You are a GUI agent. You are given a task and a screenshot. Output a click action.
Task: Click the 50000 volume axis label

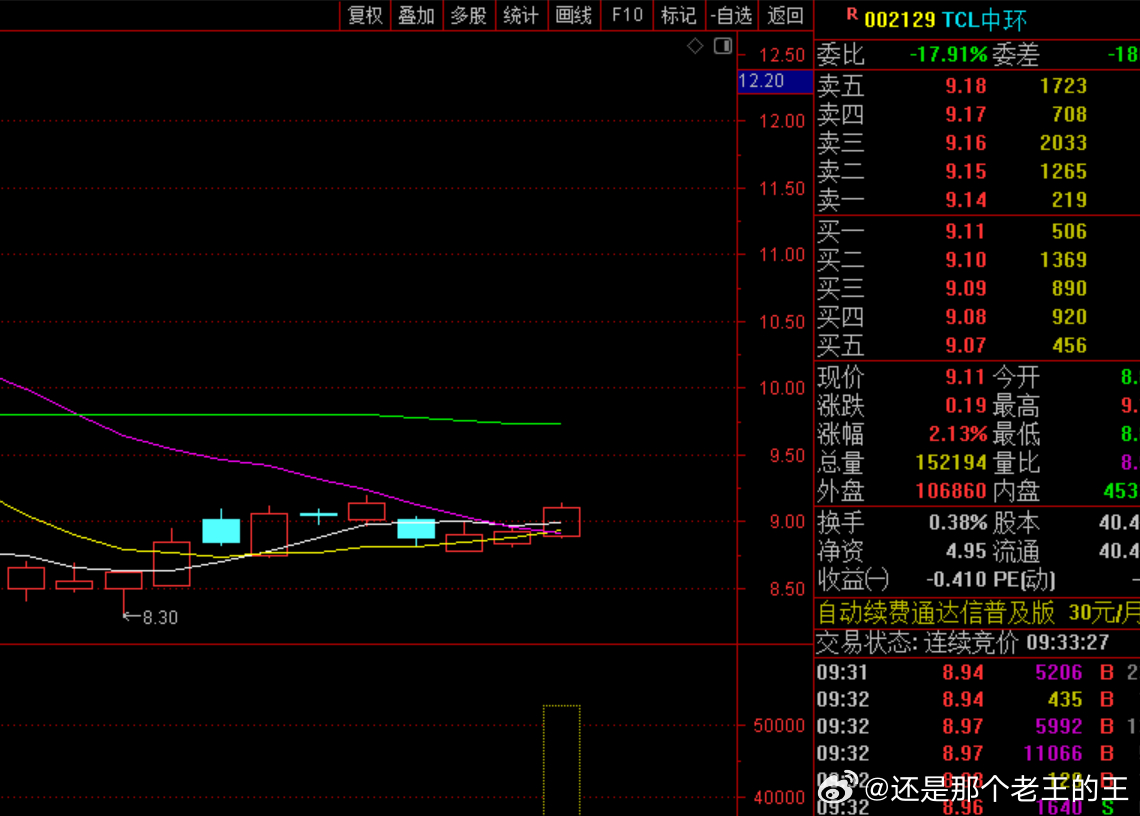(x=779, y=725)
